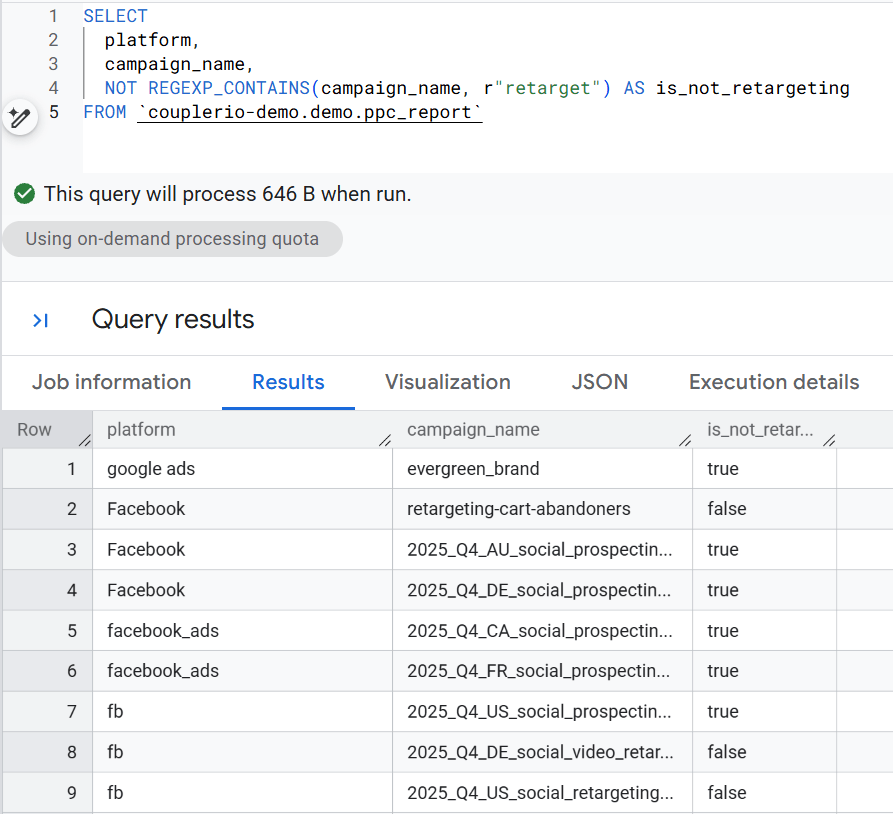
Task: Click the facebook_ads platform cell in row 6
Action: click(x=242, y=671)
